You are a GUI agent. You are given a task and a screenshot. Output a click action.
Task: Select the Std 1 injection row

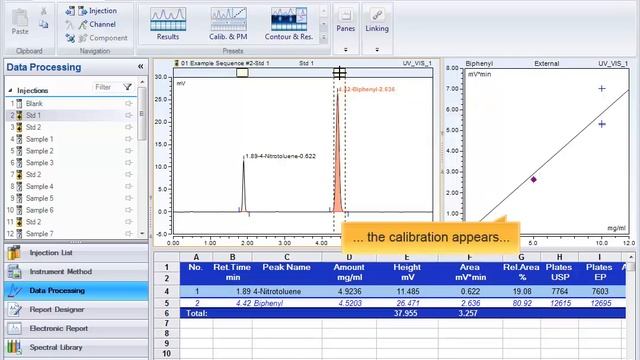point(71,116)
